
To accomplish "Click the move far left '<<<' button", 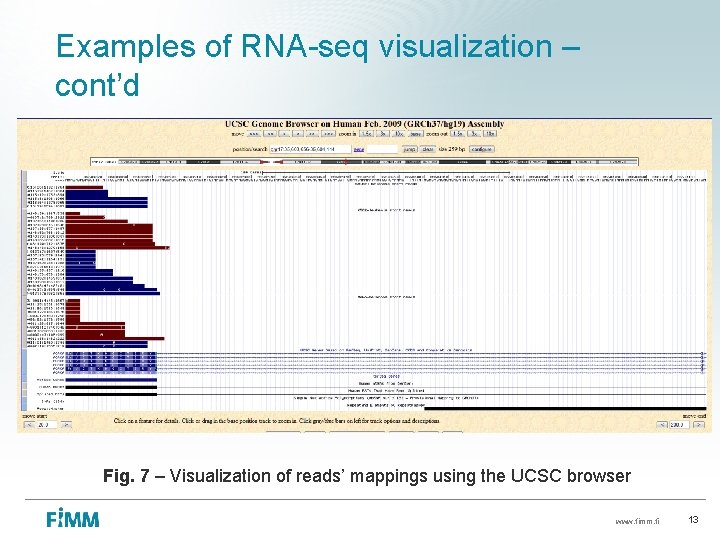I will click(x=254, y=134).
